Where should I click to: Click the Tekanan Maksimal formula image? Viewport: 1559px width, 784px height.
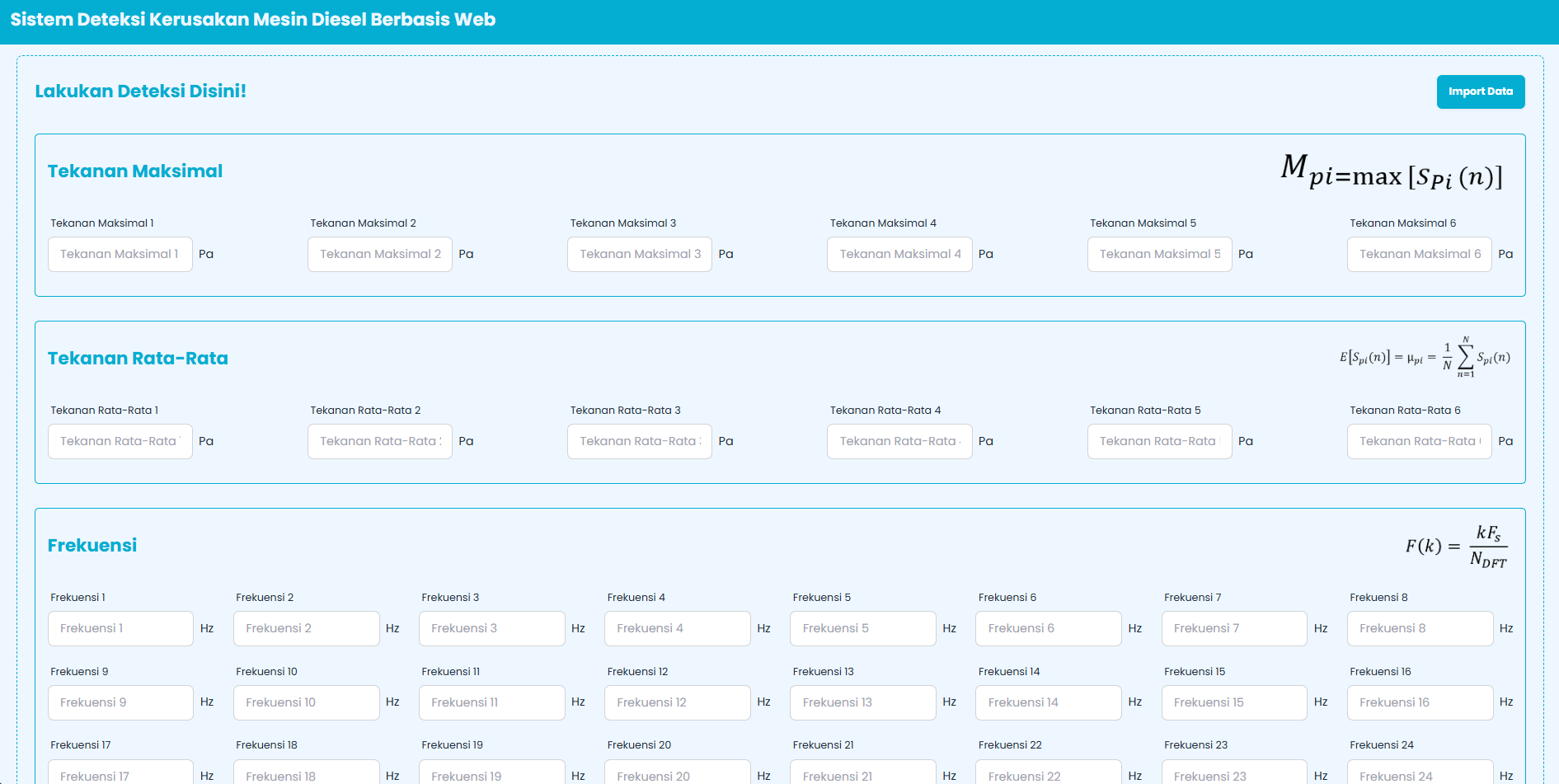click(1391, 171)
